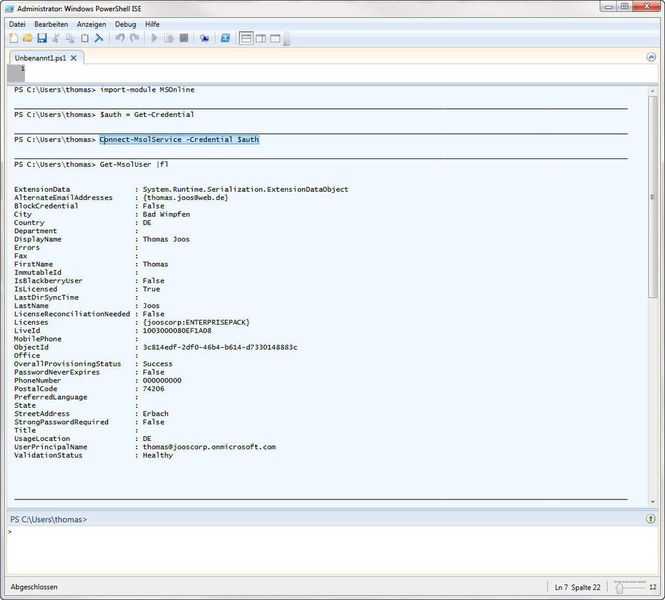This screenshot has height=600, width=665.
Task: Click the green run arrow beside the command prompt
Action: pyautogui.click(x=651, y=519)
